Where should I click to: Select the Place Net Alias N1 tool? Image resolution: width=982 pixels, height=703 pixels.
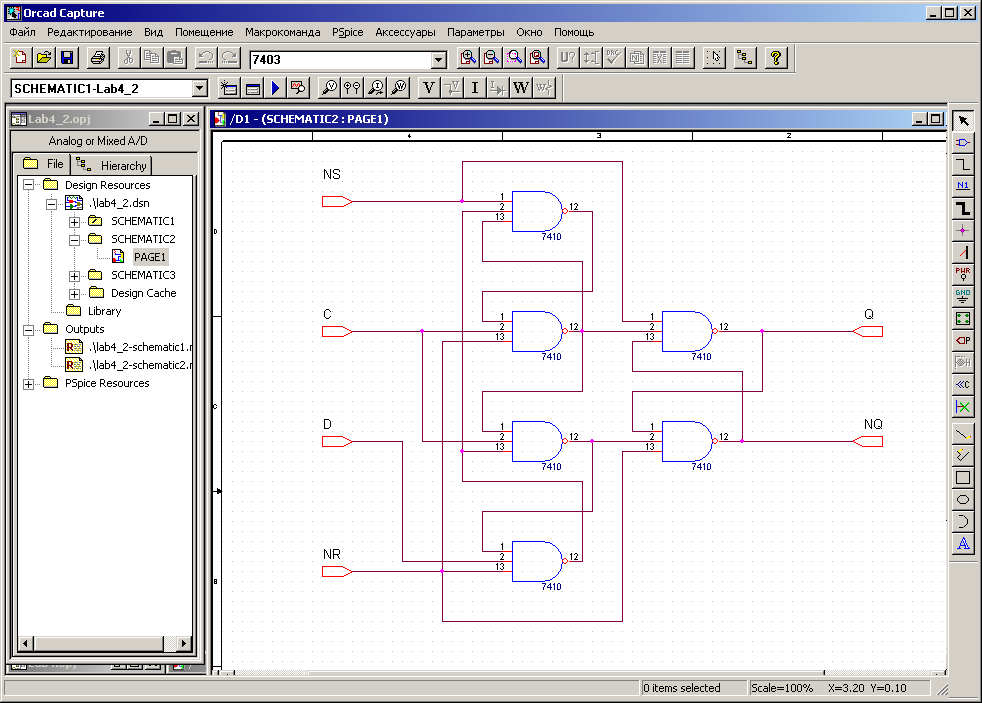963,186
